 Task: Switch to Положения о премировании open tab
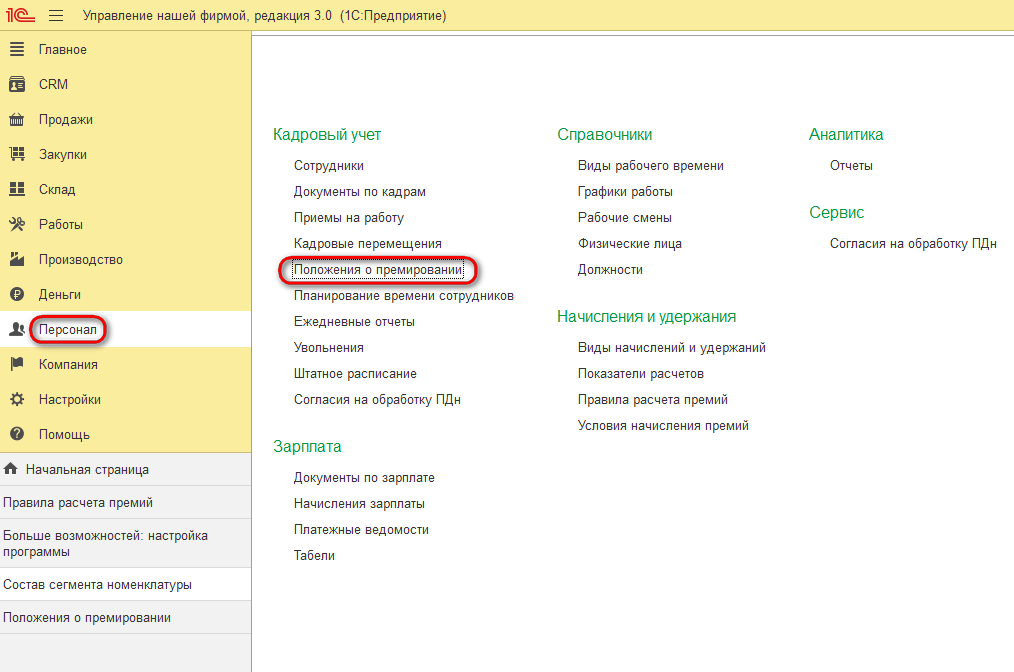[x=125, y=618]
